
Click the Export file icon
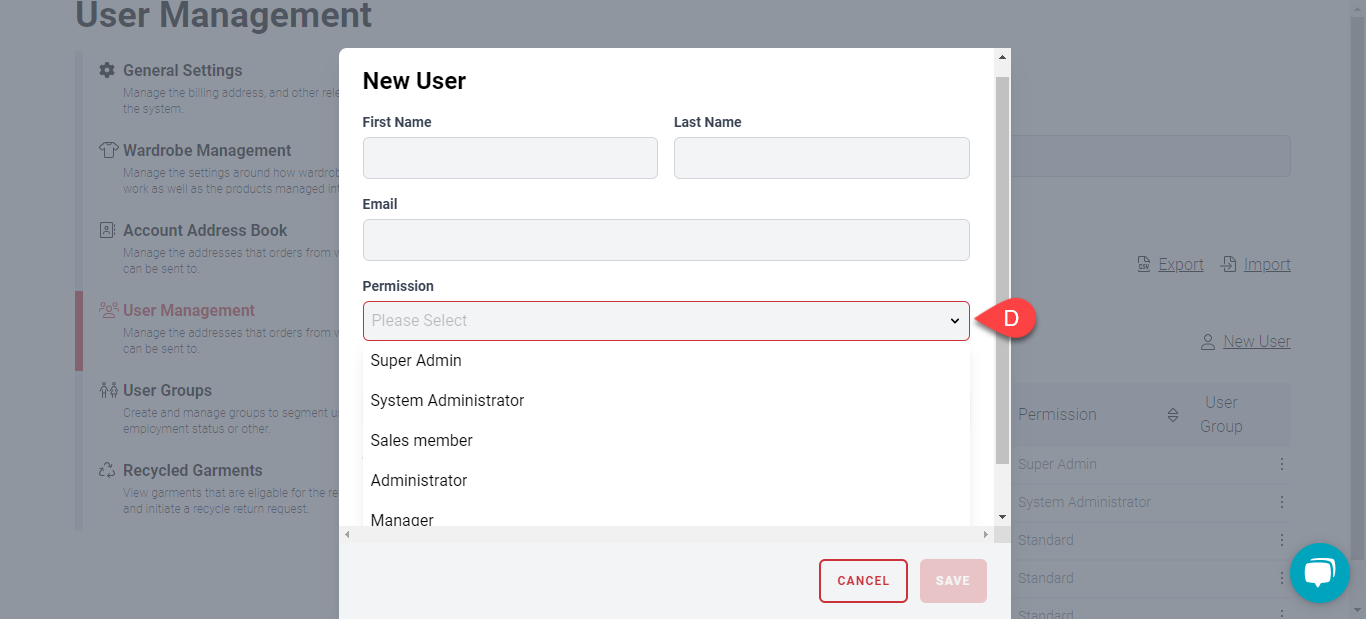click(1144, 265)
